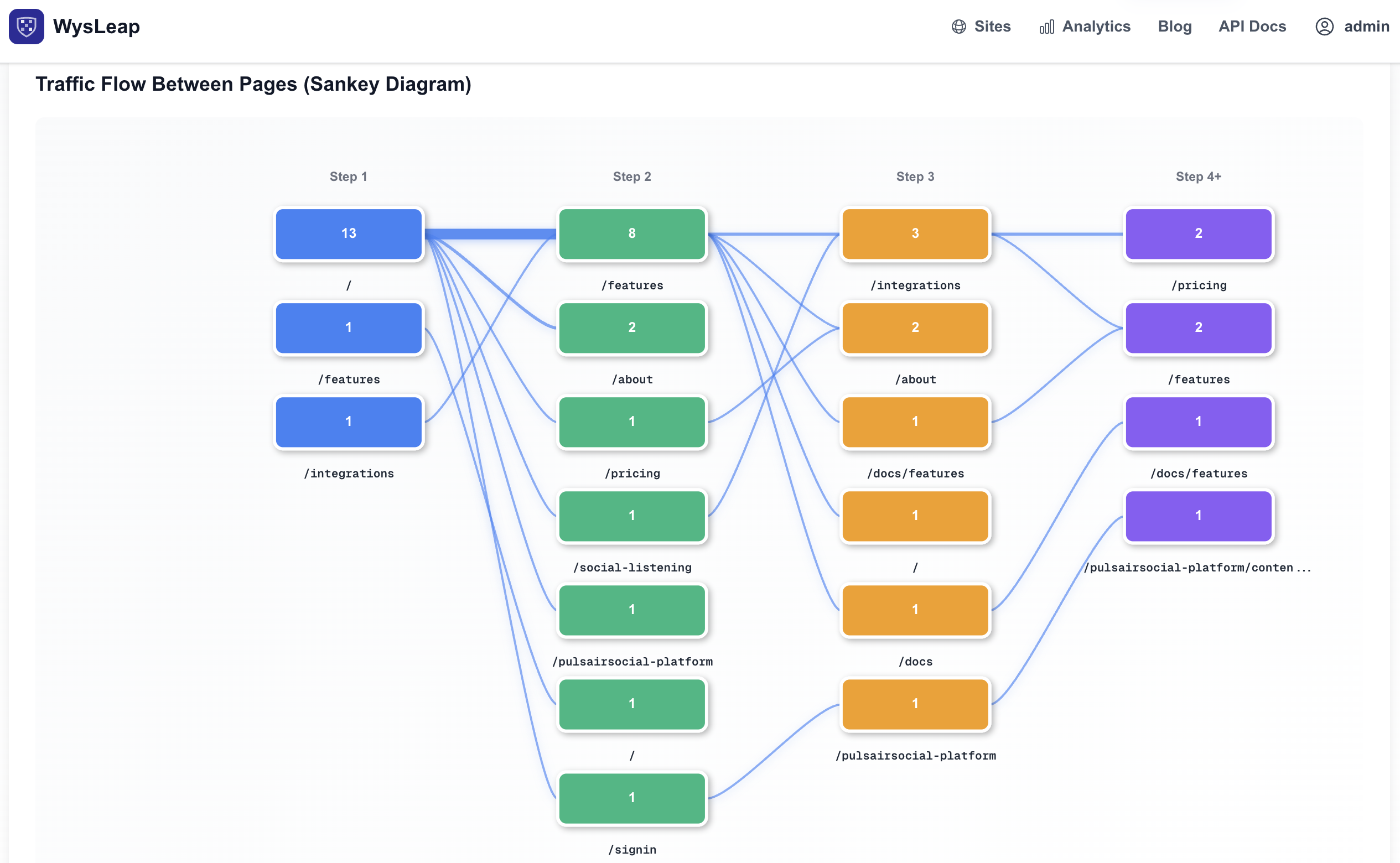Open the Blog page
This screenshot has height=863, width=1400.
[1174, 26]
